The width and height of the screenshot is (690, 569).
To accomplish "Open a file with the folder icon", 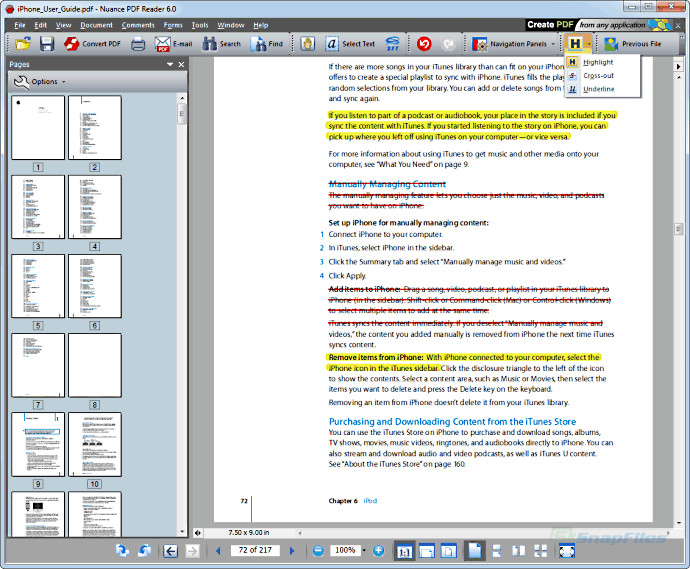I will [23, 44].
